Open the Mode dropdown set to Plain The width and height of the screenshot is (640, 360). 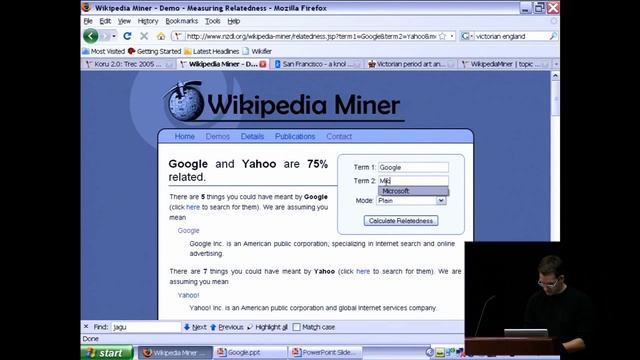[x=411, y=200]
